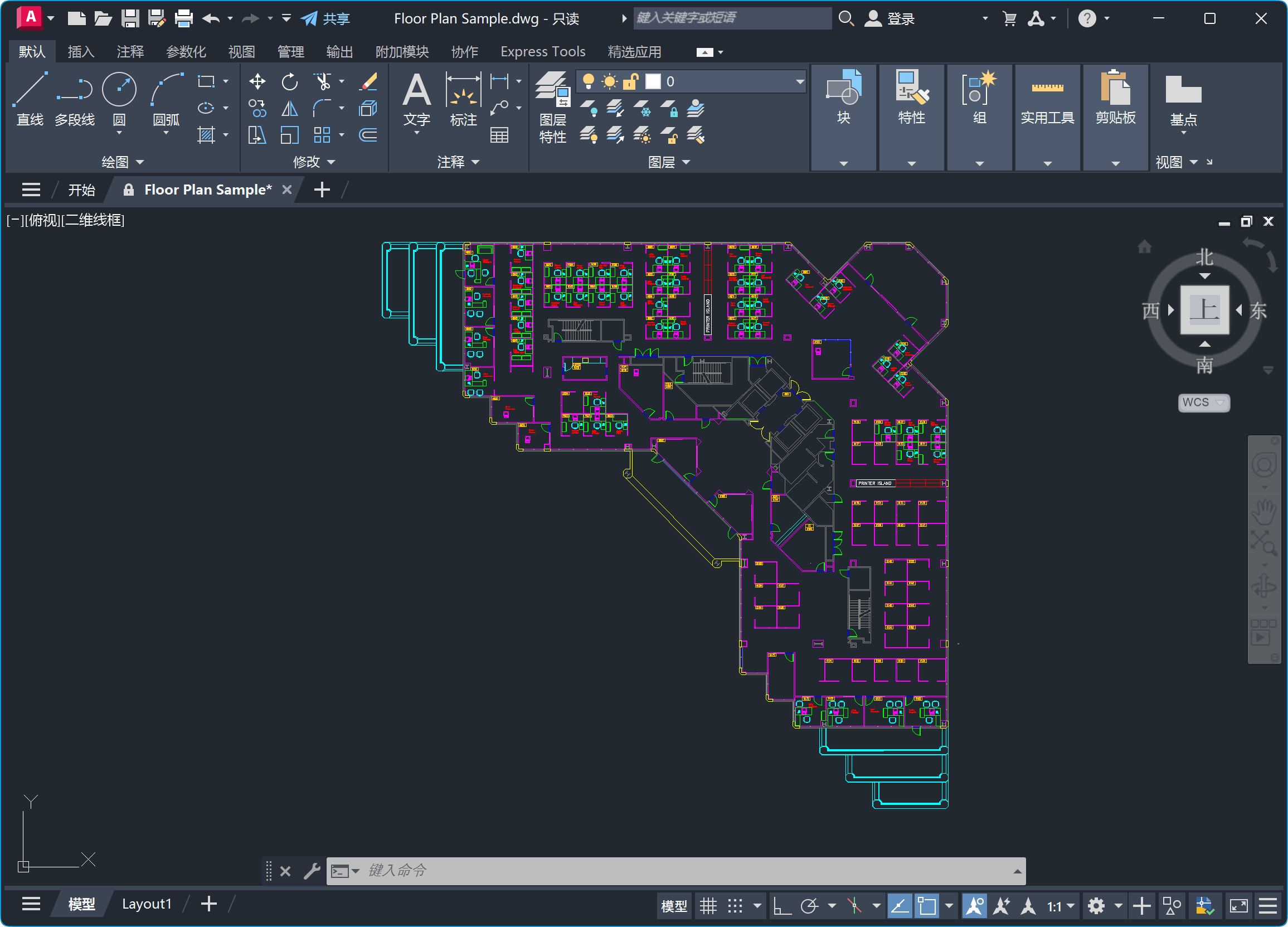1288x927 pixels.
Task: Click the ViewCube Top (上) face
Action: coord(1204,309)
